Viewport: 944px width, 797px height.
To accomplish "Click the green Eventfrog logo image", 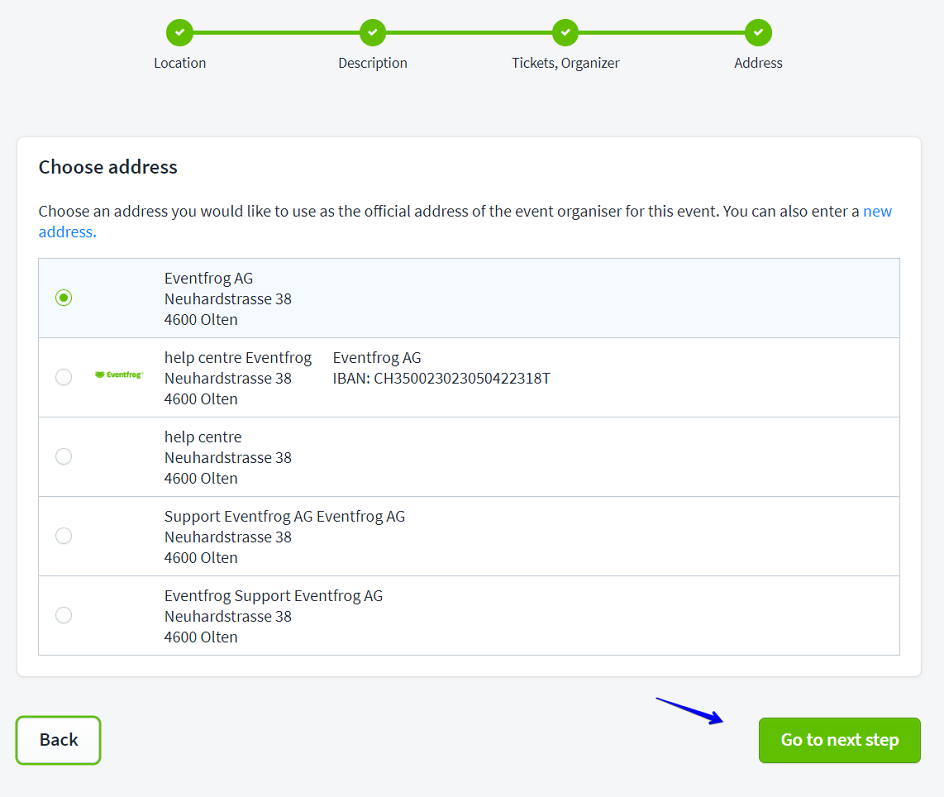I will click(119, 375).
